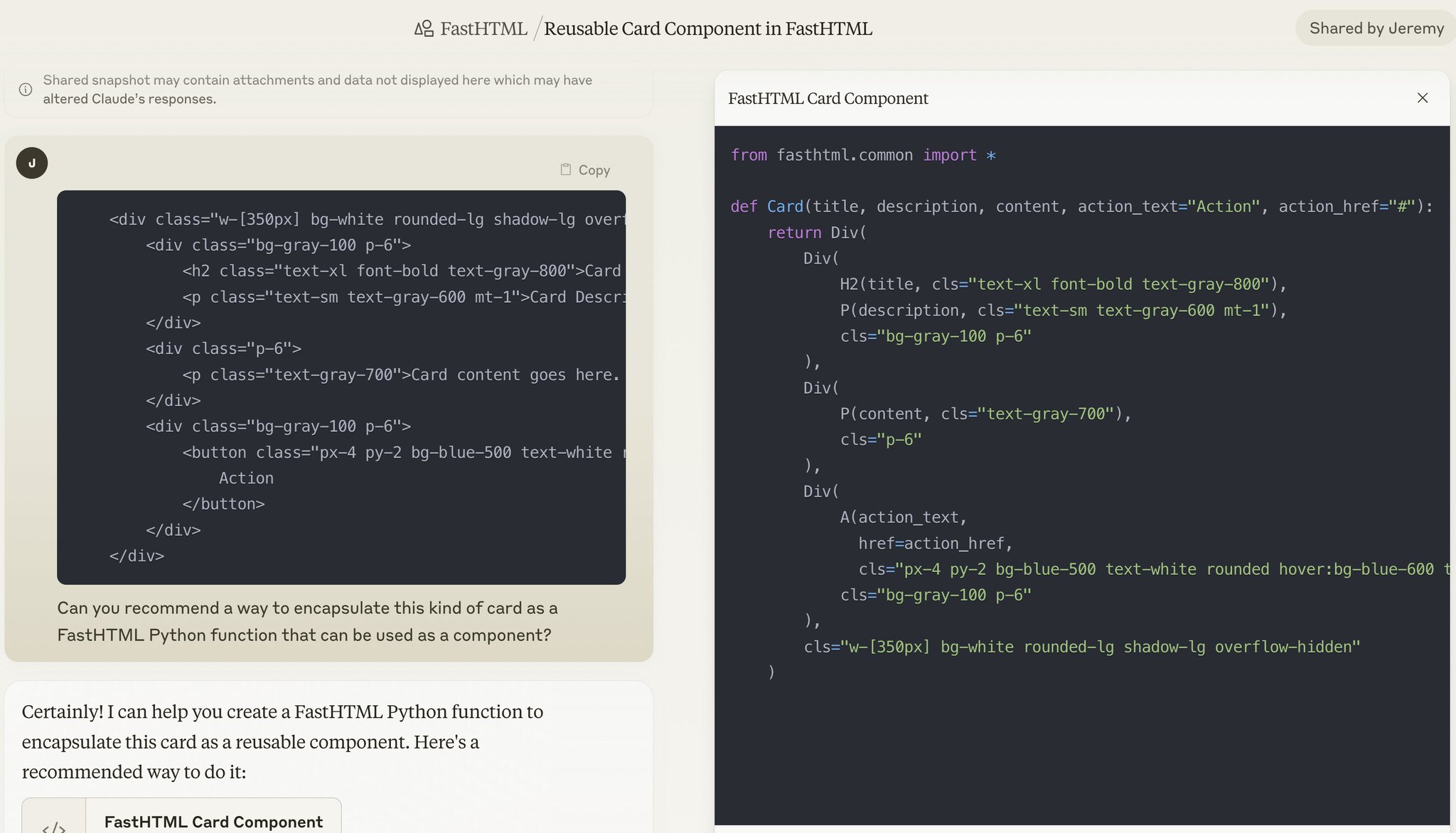This screenshot has height=833, width=1456.
Task: Click the '</button>' HTML line
Action: click(223, 504)
